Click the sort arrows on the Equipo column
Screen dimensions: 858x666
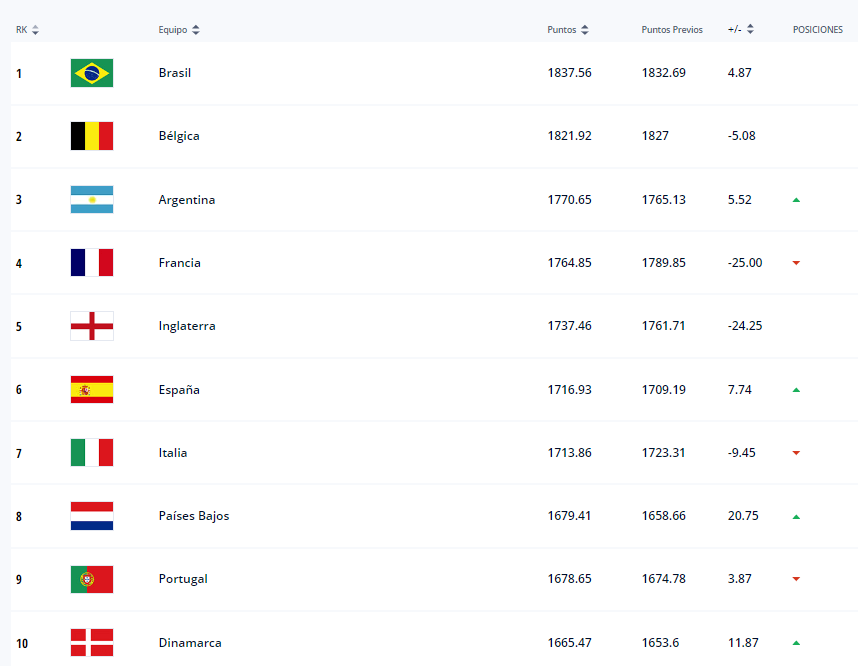[x=194, y=29]
